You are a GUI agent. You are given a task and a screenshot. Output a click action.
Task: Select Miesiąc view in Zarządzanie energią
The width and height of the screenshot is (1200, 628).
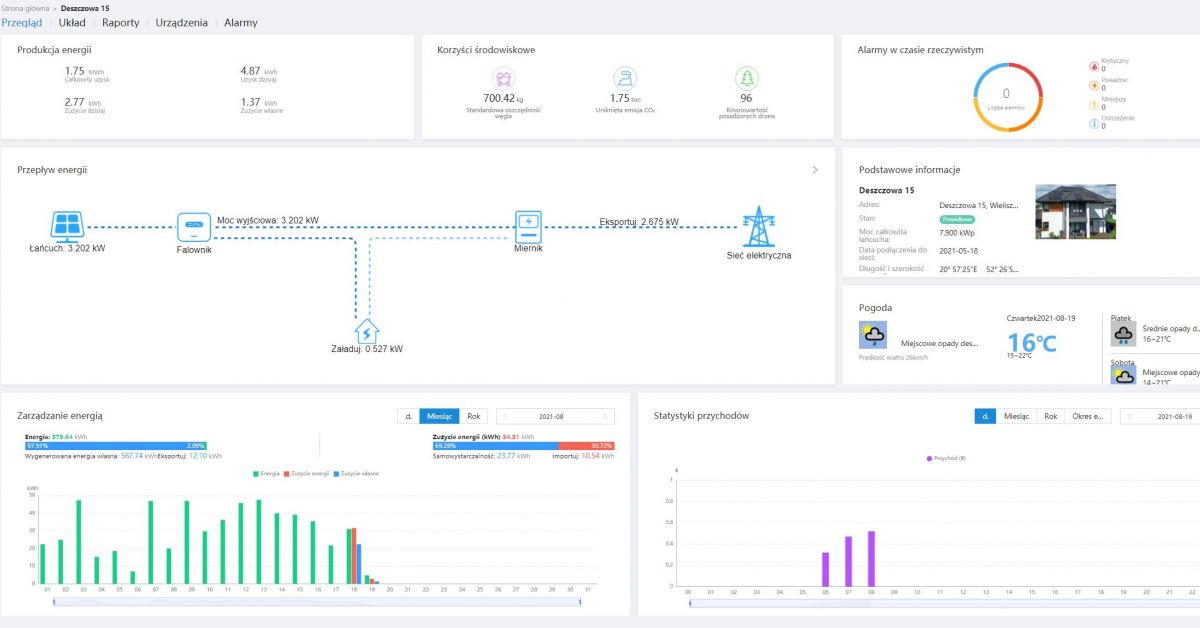[440, 416]
